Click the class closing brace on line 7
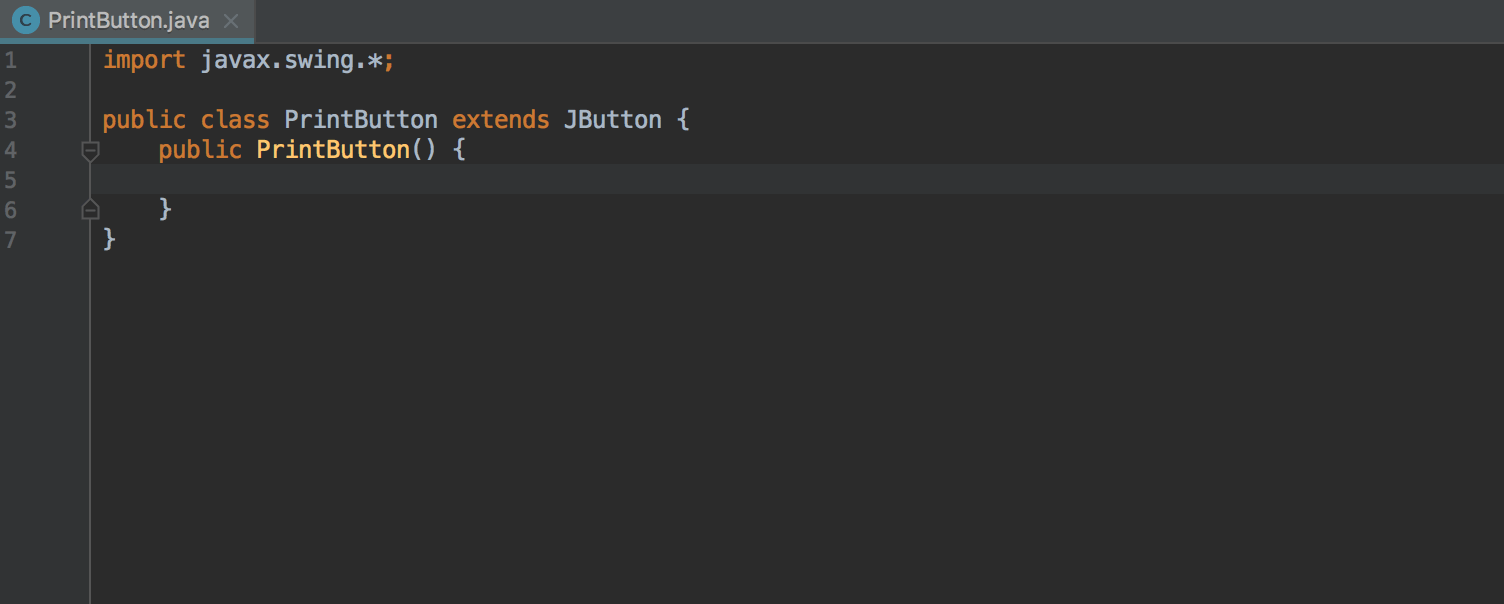1504x604 pixels. point(110,239)
